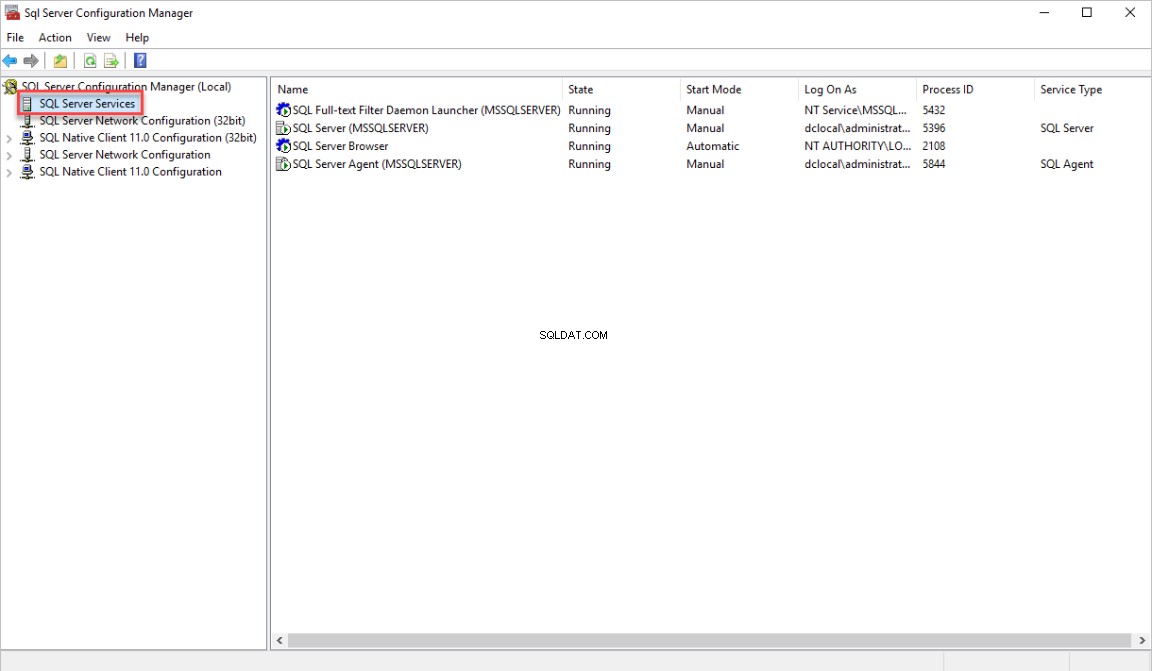Click the Automatic start mode of SQL Server Browser

pyautogui.click(x=712, y=146)
